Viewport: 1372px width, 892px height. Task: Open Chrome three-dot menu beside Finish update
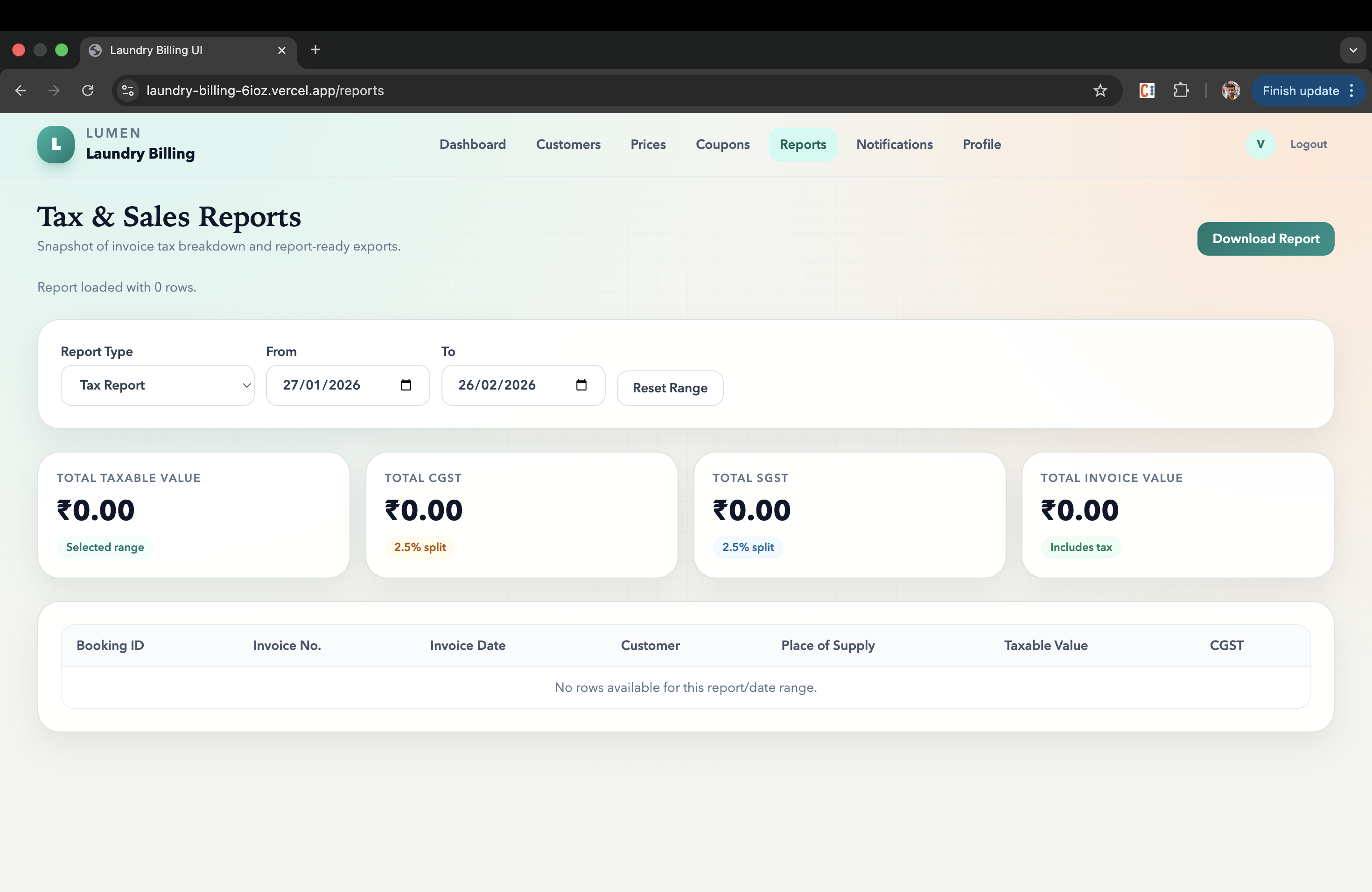(x=1351, y=91)
